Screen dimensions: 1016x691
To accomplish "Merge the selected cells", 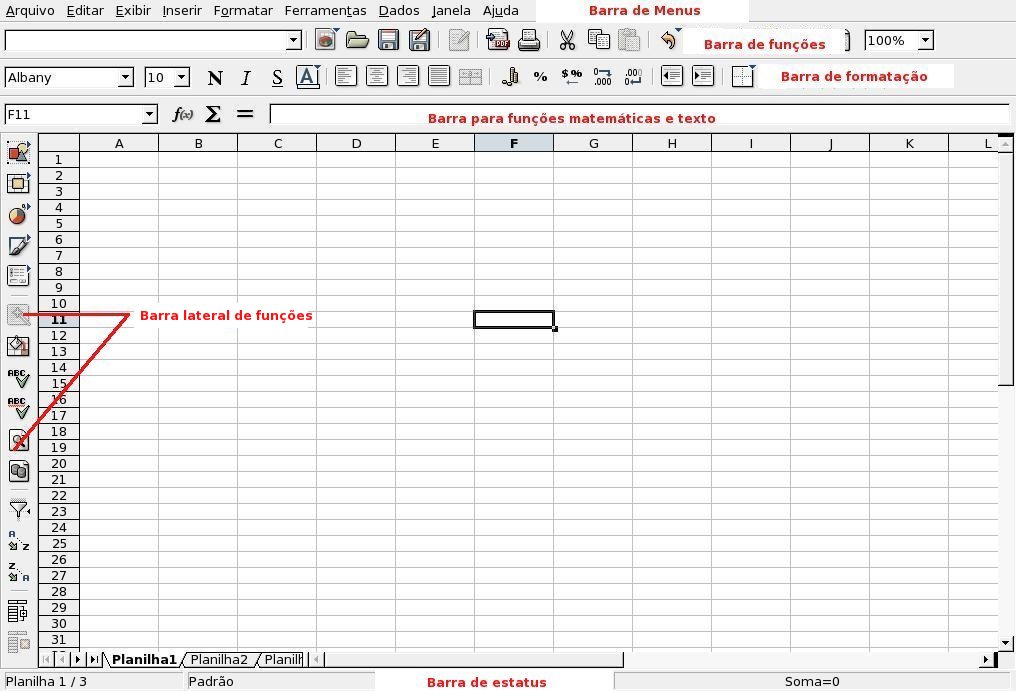I will point(470,76).
